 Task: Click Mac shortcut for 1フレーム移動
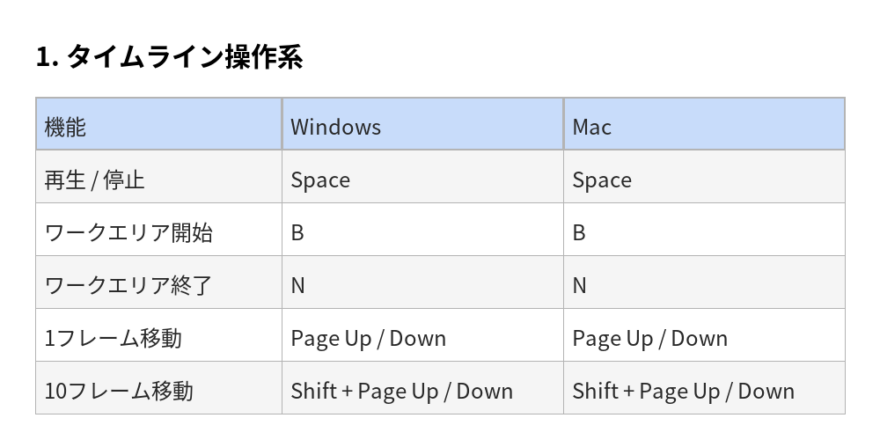point(650,338)
